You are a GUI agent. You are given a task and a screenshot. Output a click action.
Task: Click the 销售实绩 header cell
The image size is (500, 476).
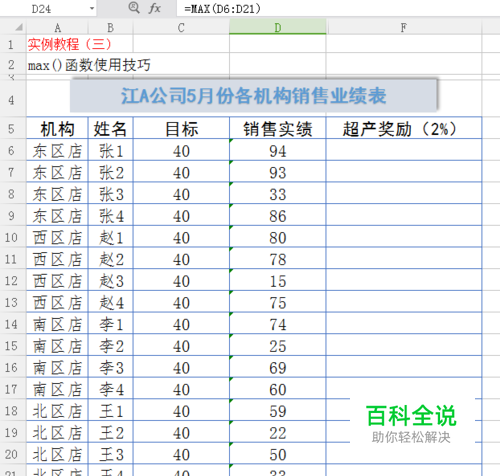click(x=278, y=128)
